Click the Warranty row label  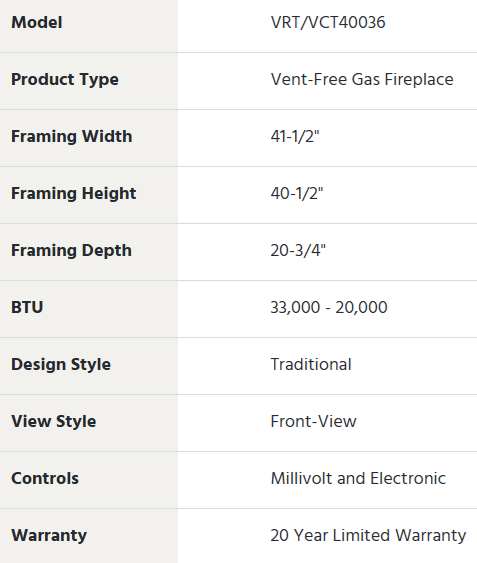coord(49,536)
